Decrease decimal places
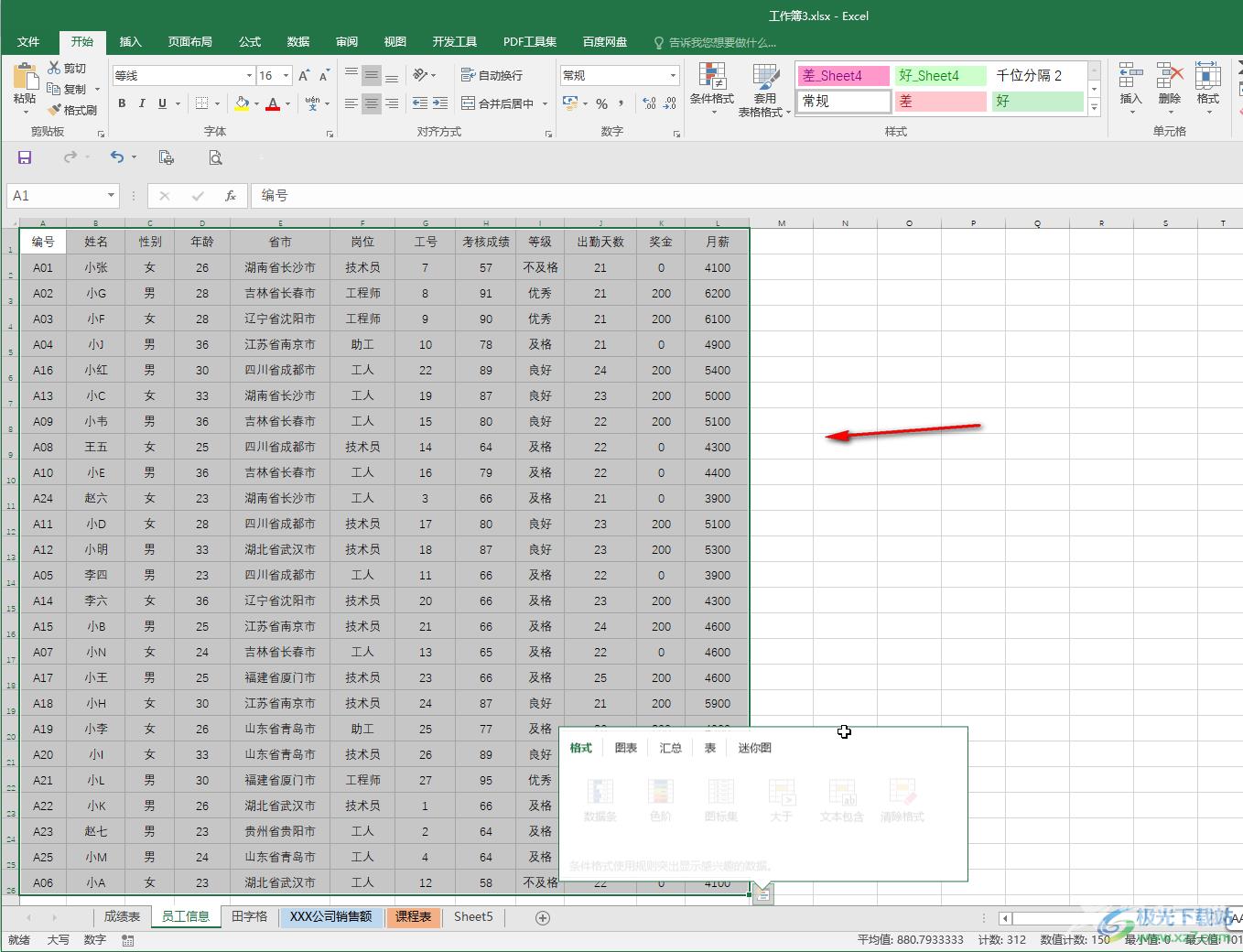1243x952 pixels. tap(670, 103)
